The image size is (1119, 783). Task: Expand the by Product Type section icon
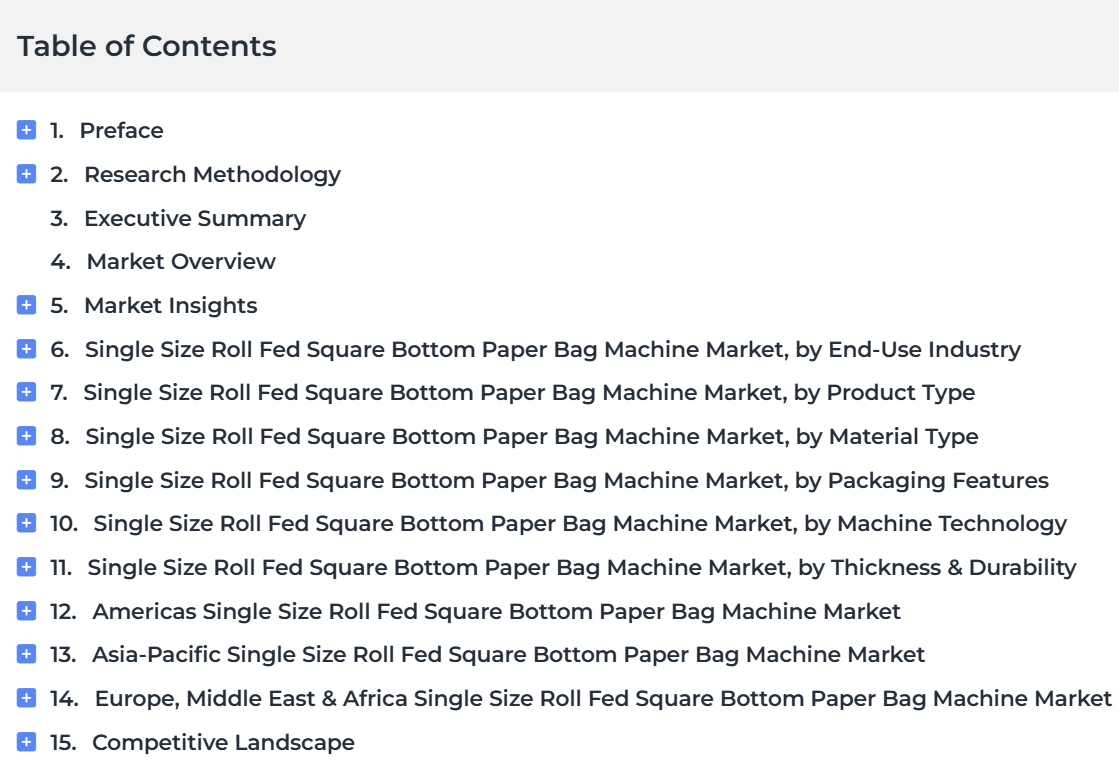point(26,392)
